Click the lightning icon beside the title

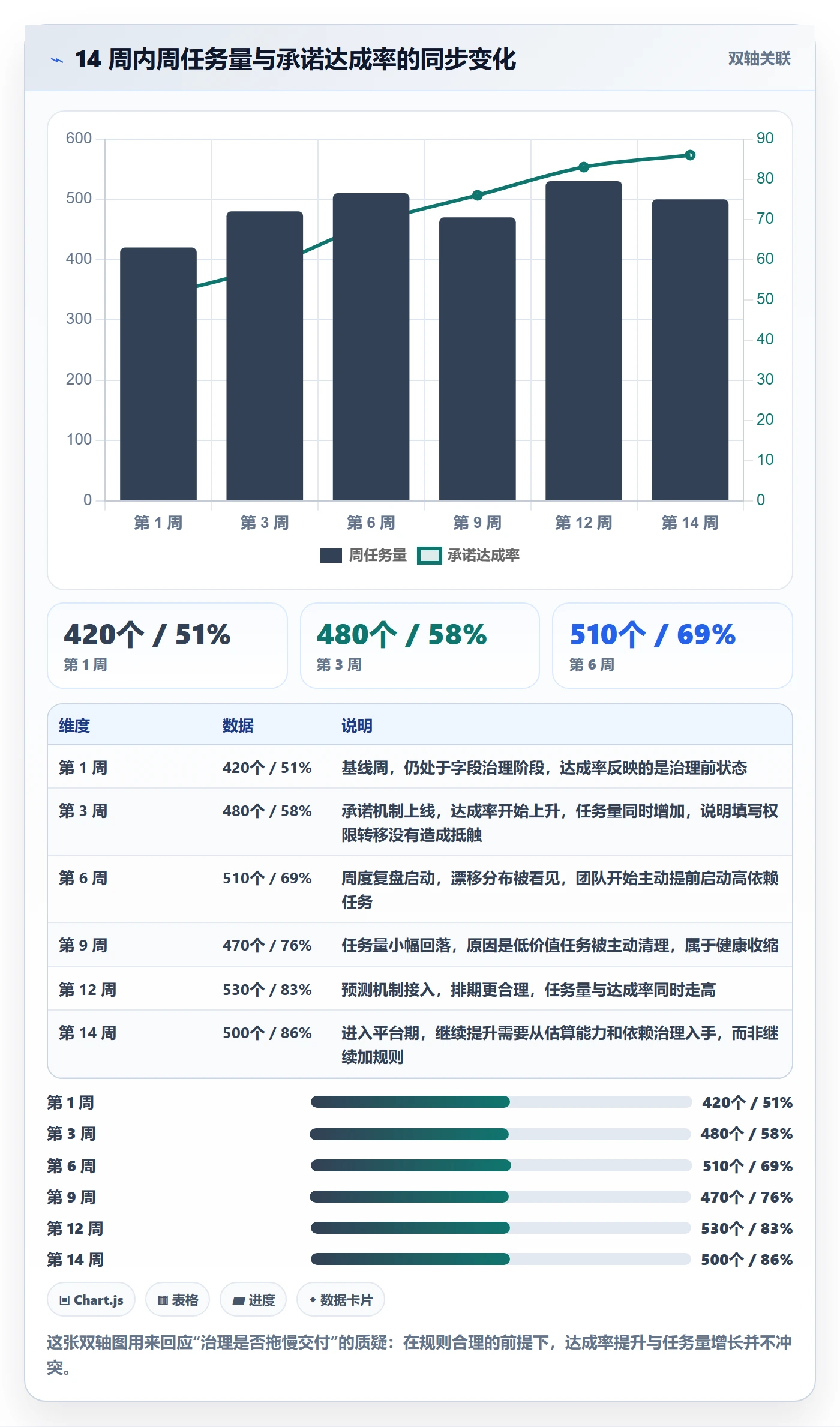point(57,60)
